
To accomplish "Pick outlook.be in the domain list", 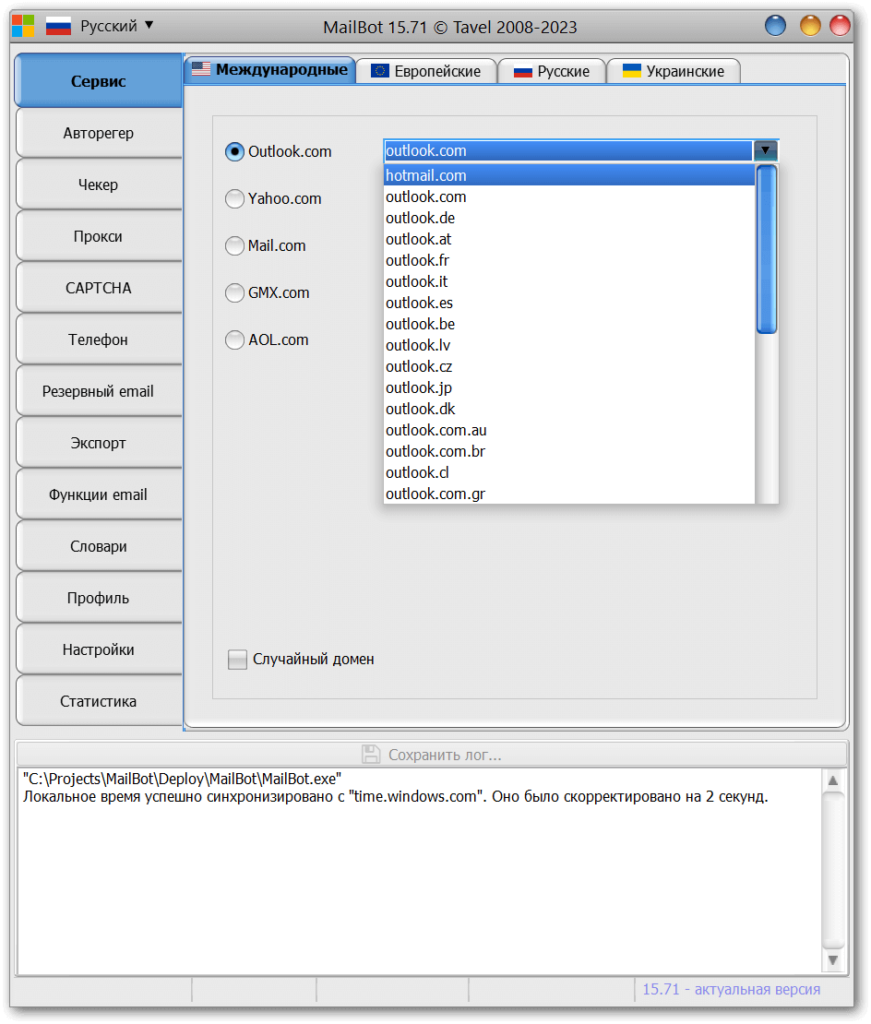I will coord(569,324).
